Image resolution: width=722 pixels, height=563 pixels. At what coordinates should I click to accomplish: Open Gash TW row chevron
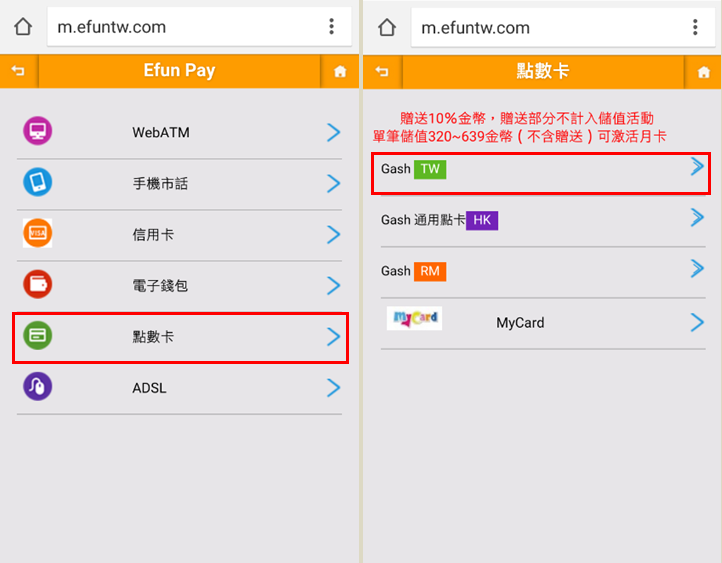pyautogui.click(x=697, y=166)
